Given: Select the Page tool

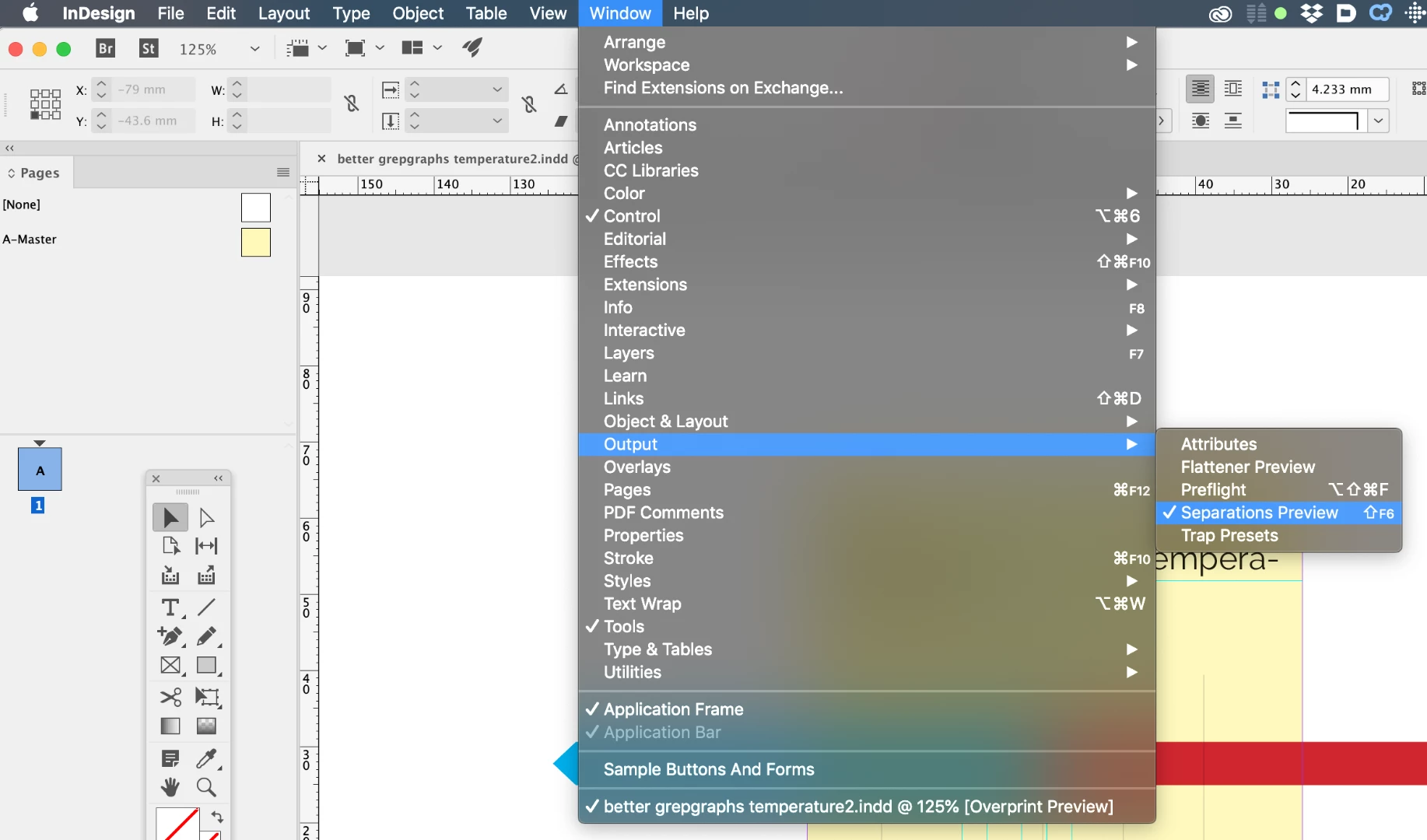Looking at the screenshot, I should (170, 546).
